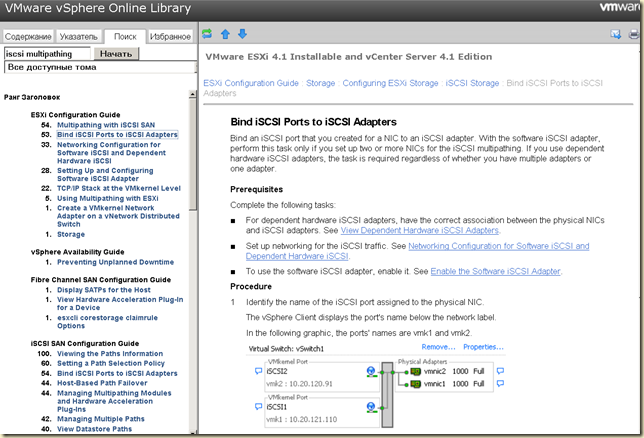Click the vmnic2 network adapter icon

point(416,371)
